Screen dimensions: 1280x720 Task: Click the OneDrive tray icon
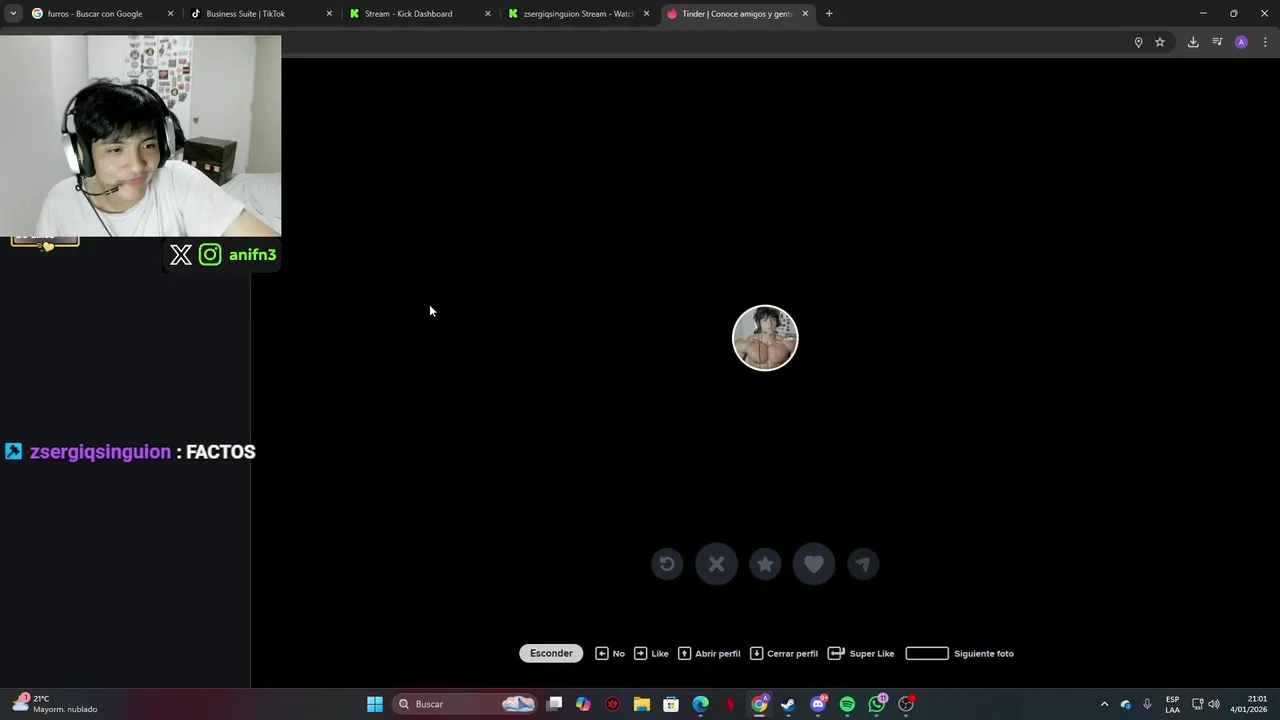(x=1126, y=704)
